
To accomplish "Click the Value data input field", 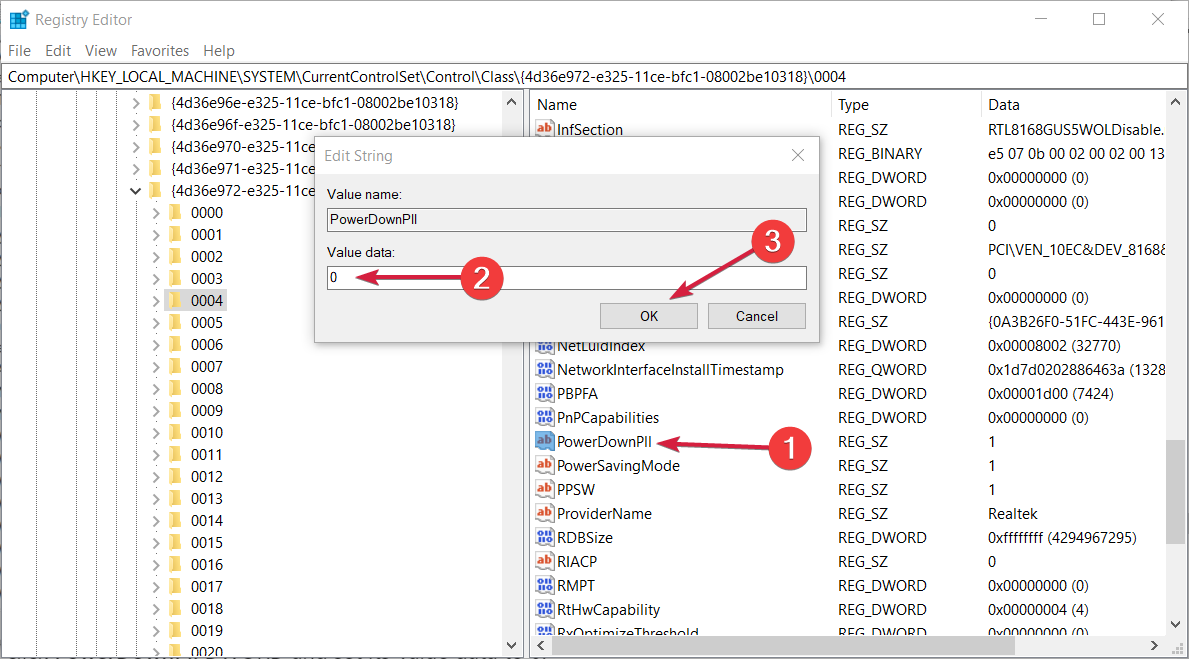I will (x=566, y=277).
